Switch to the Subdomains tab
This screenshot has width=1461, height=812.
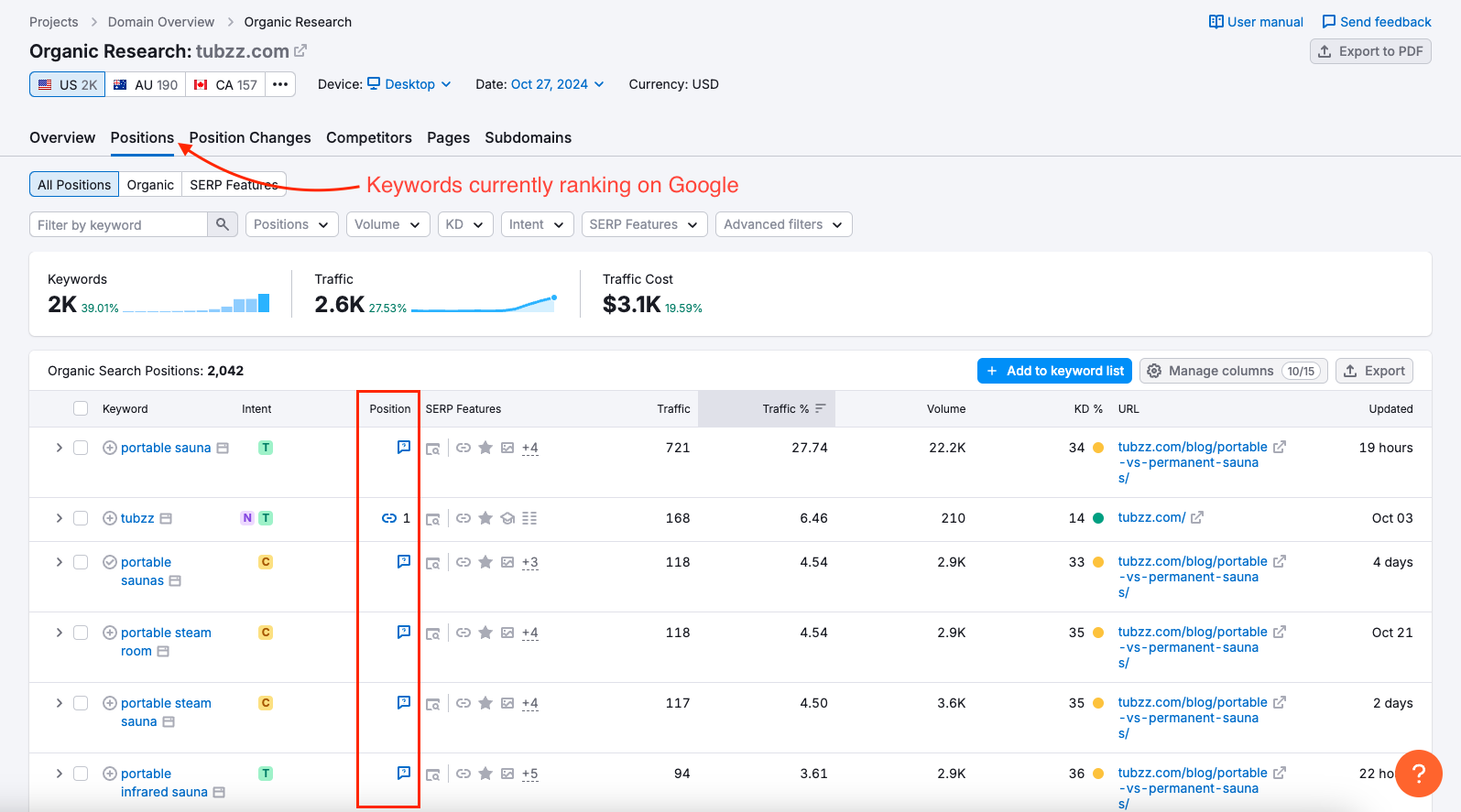529,137
